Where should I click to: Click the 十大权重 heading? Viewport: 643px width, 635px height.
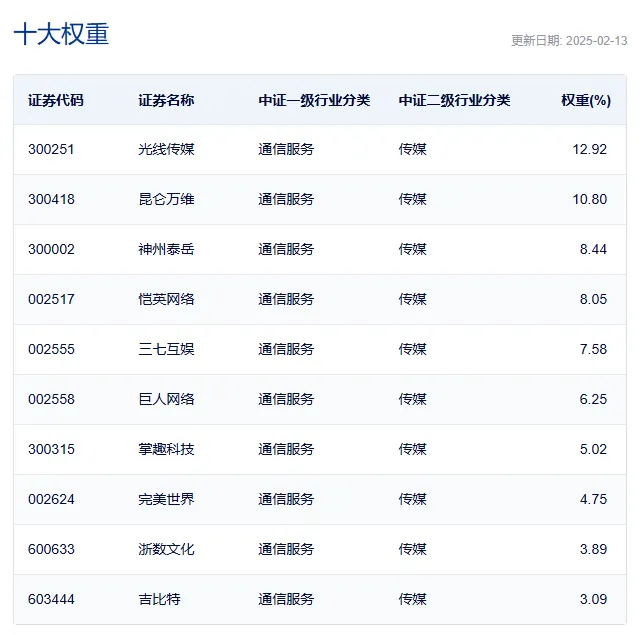tap(62, 34)
